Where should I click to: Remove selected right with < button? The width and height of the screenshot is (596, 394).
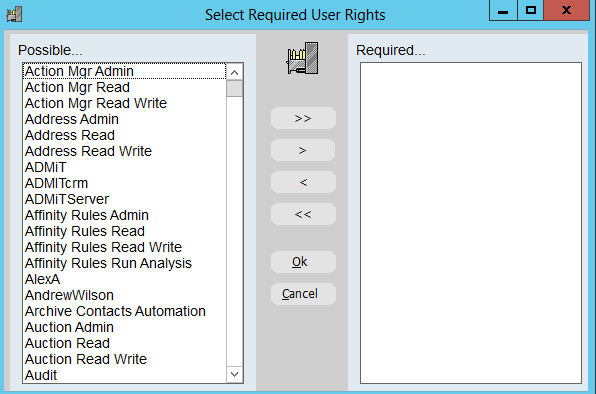click(303, 182)
